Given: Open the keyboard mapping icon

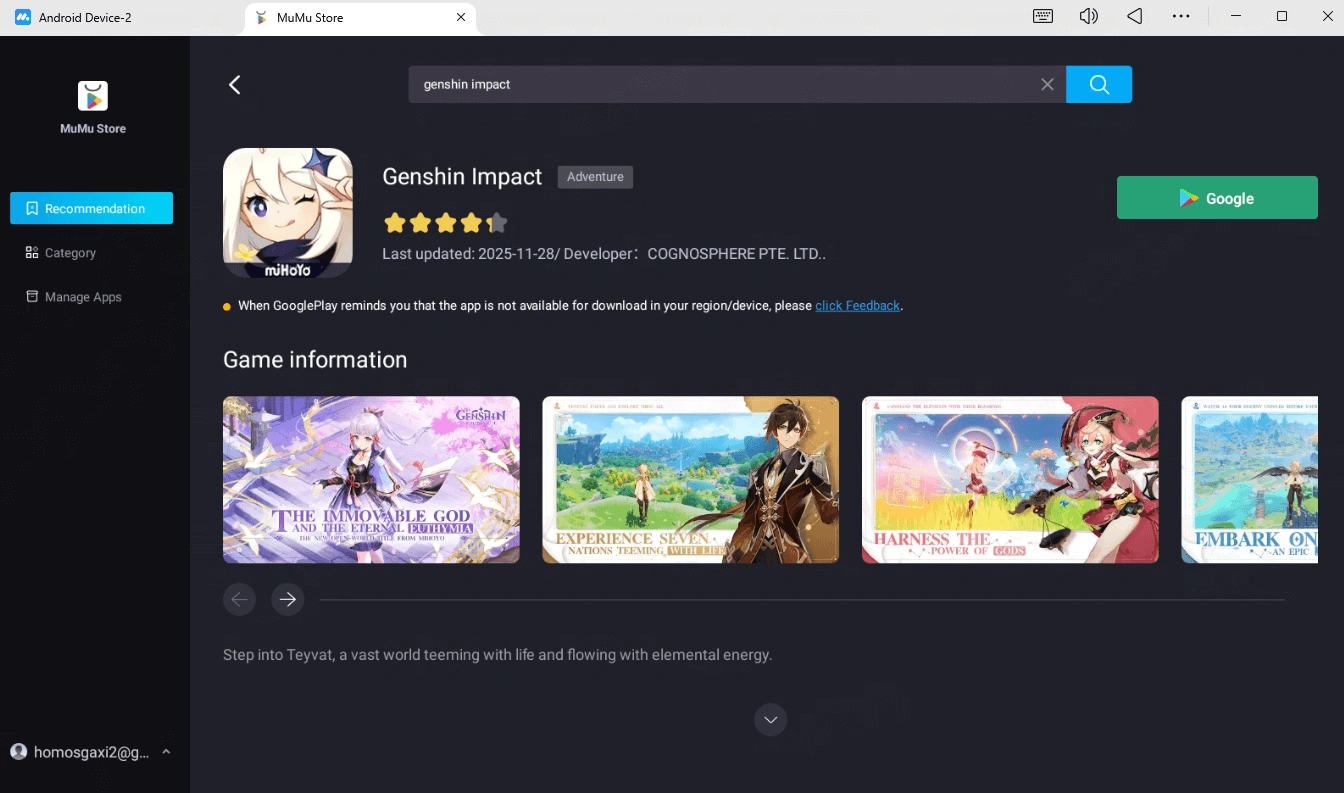Looking at the screenshot, I should pyautogui.click(x=1043, y=17).
